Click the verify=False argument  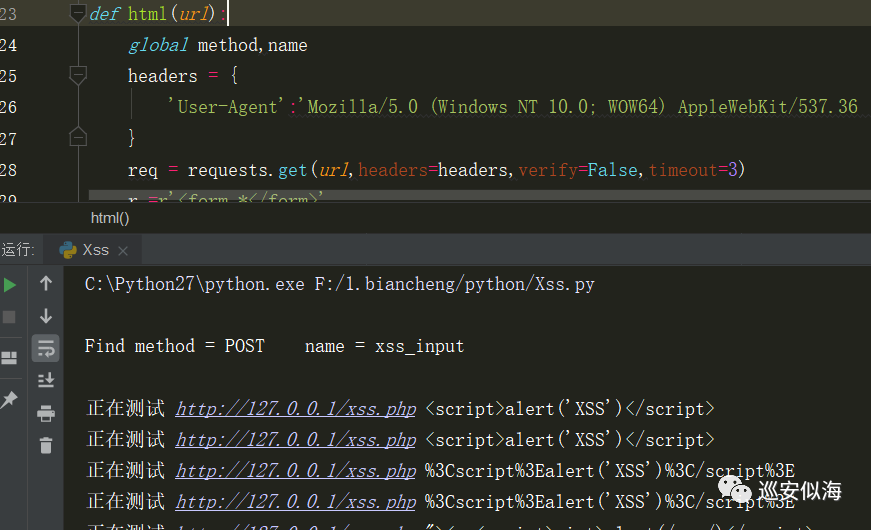coord(578,170)
